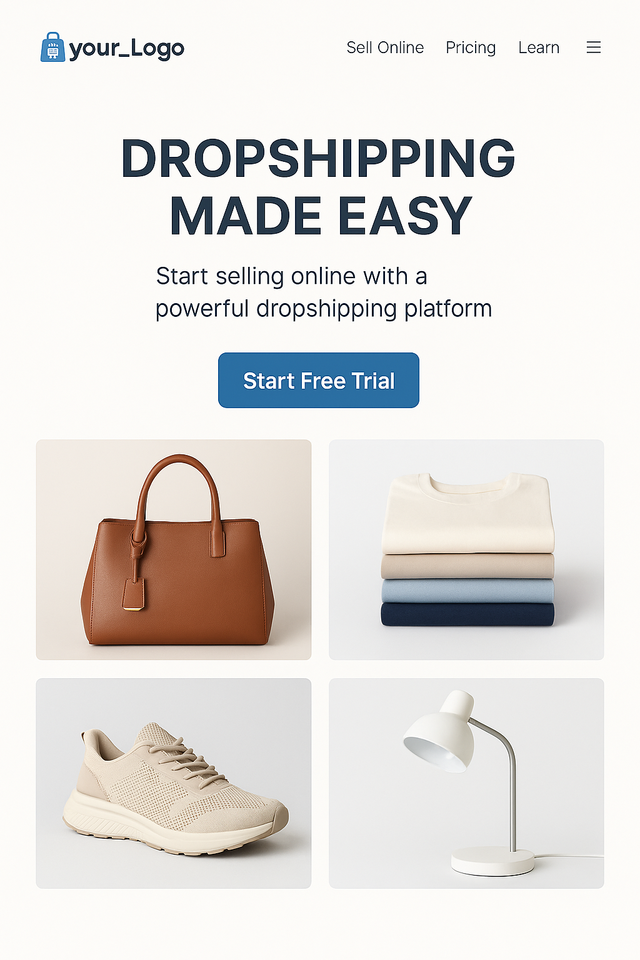Select the brown leather handbag image

click(173, 549)
